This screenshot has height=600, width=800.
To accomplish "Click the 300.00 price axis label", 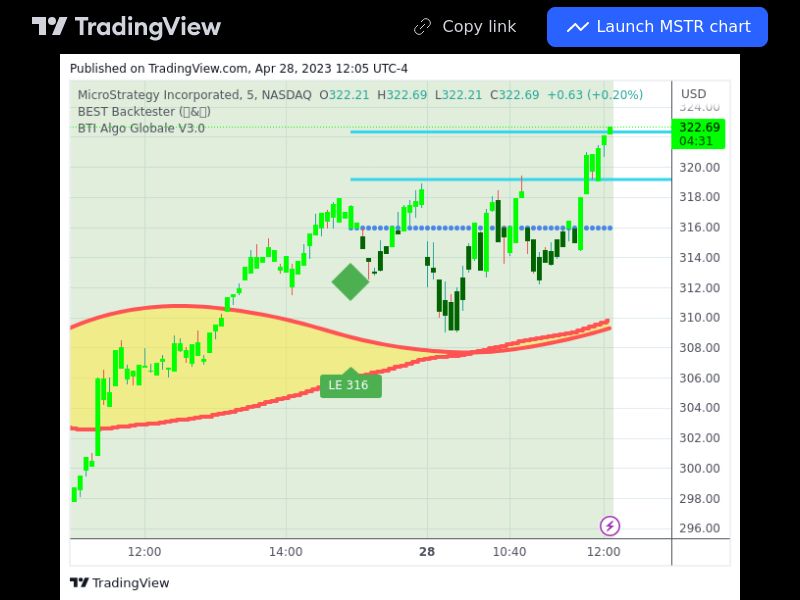I will (x=699, y=468).
